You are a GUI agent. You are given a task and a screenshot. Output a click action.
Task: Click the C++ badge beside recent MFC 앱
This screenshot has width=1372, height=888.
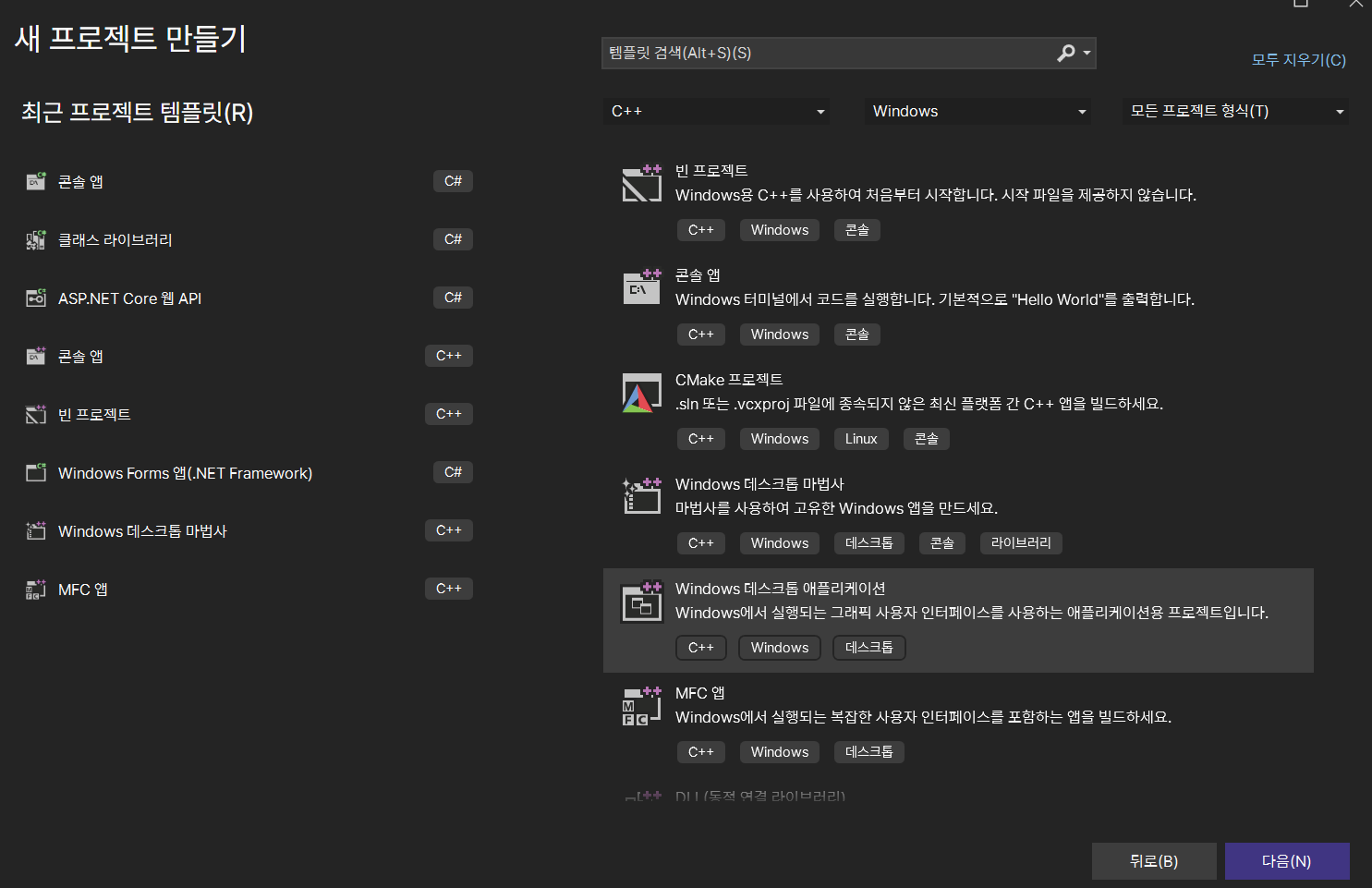[x=449, y=589]
